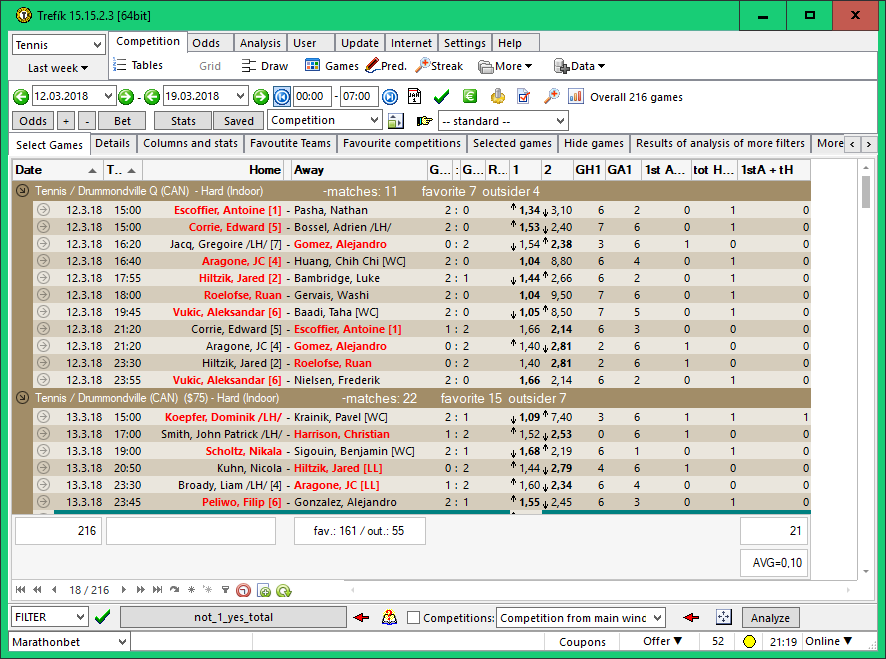Click the bar chart icon near Overall games
The width and height of the screenshot is (886, 659).
(x=576, y=97)
